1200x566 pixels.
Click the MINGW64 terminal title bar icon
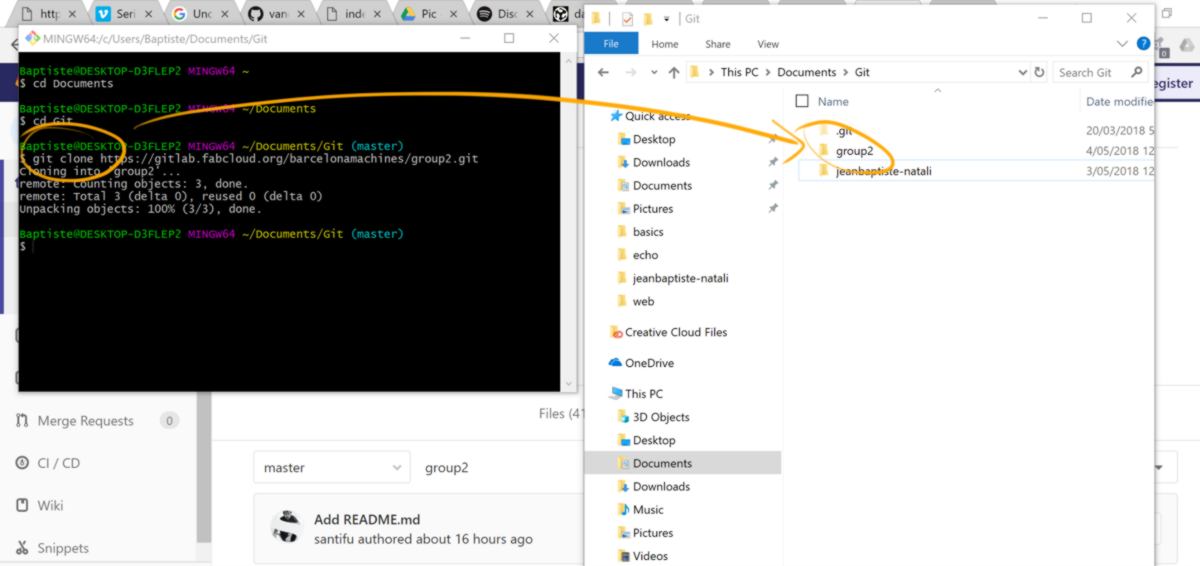click(x=32, y=38)
